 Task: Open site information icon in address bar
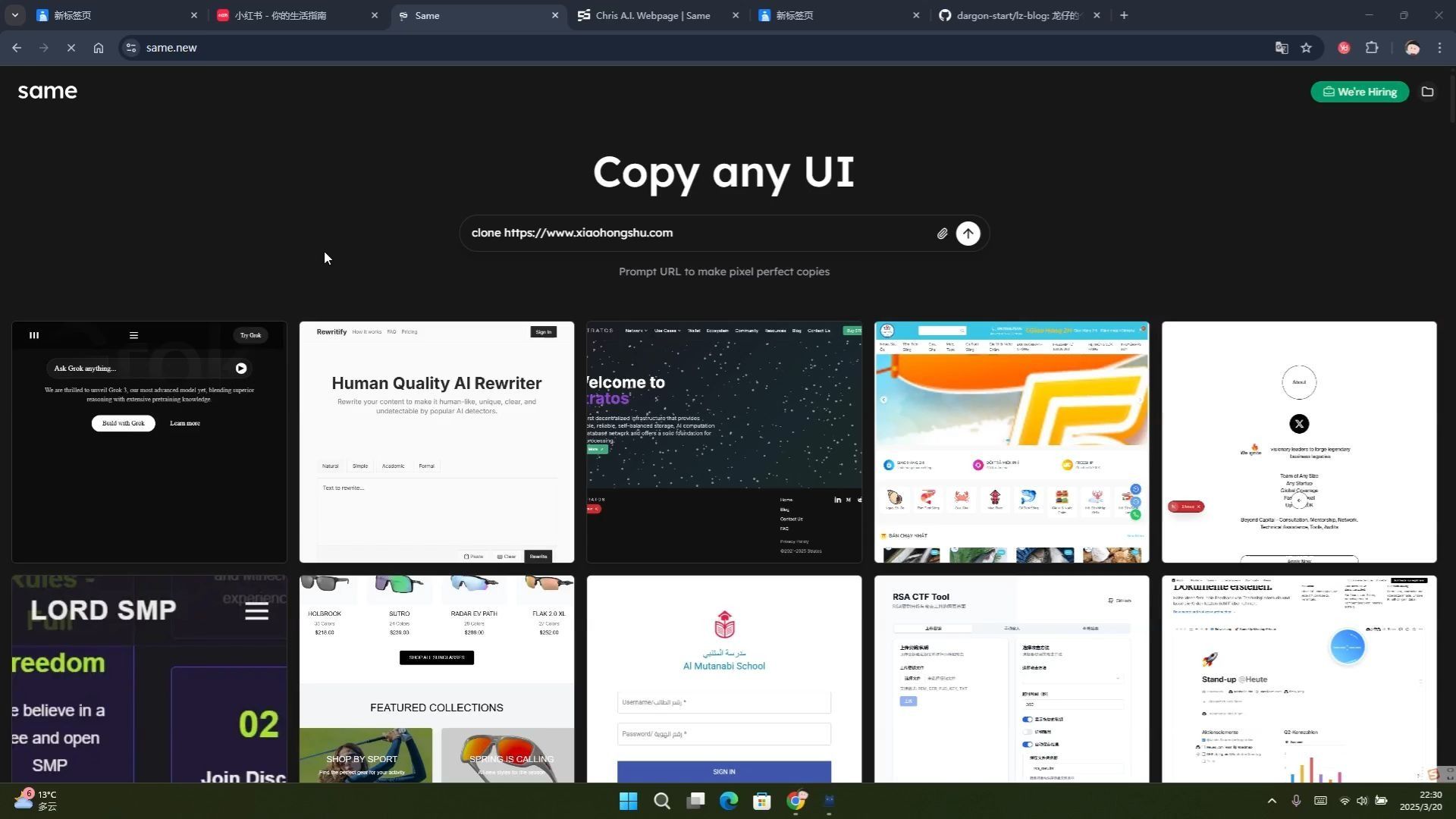(x=131, y=48)
